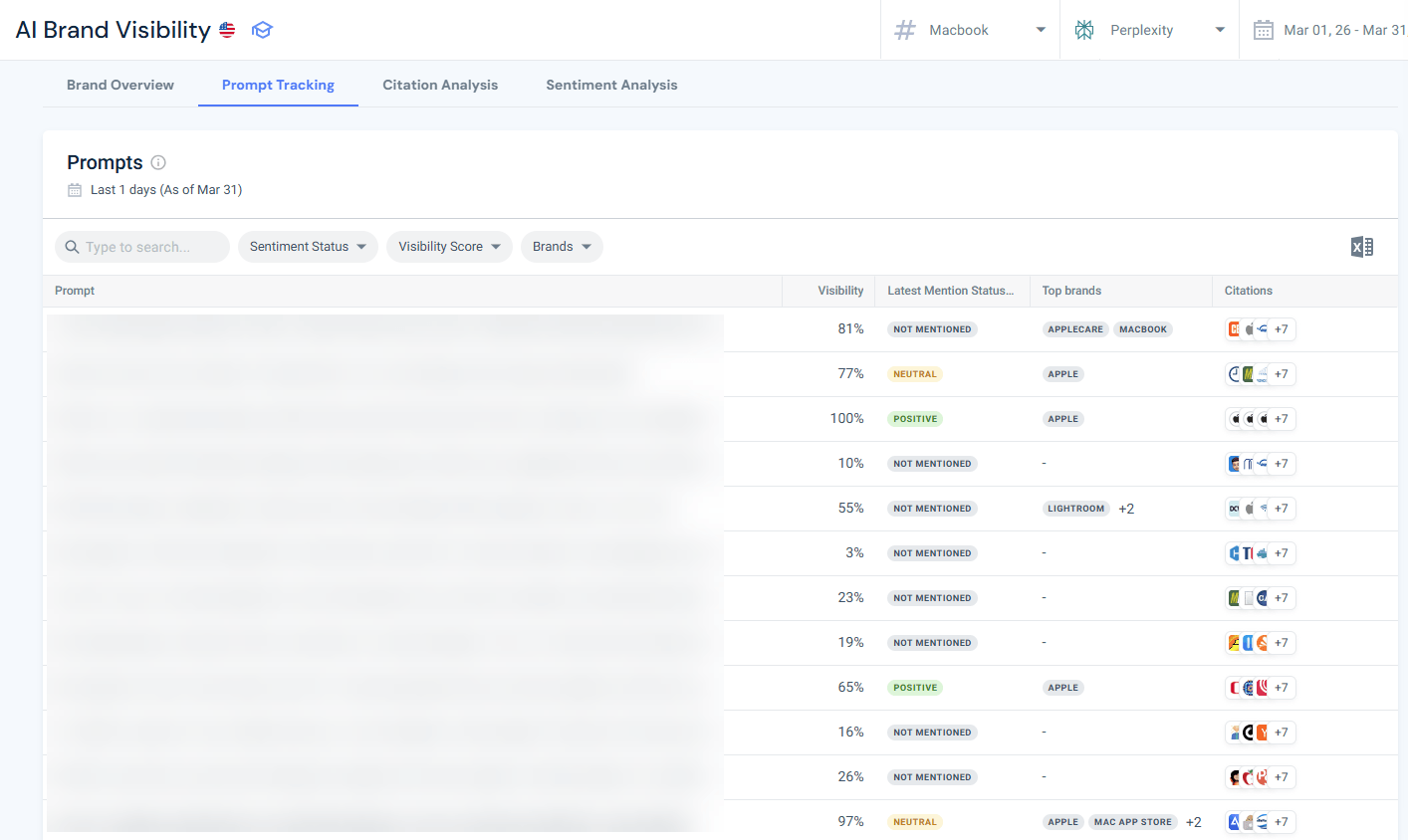1408x840 pixels.
Task: Expand the Sentiment Status filter
Action: [x=308, y=247]
